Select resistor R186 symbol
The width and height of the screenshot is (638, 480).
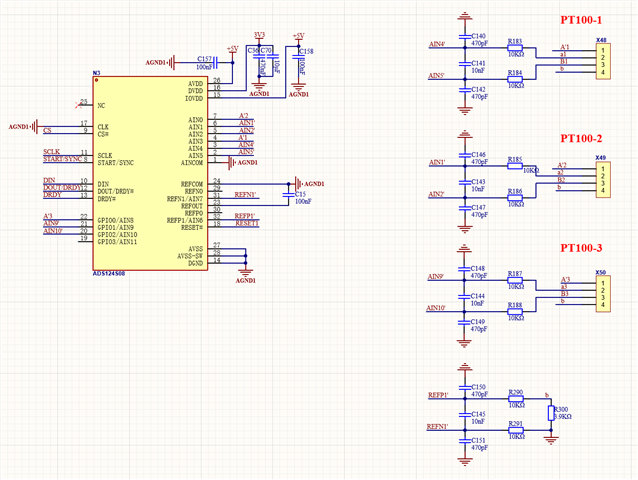515,198
